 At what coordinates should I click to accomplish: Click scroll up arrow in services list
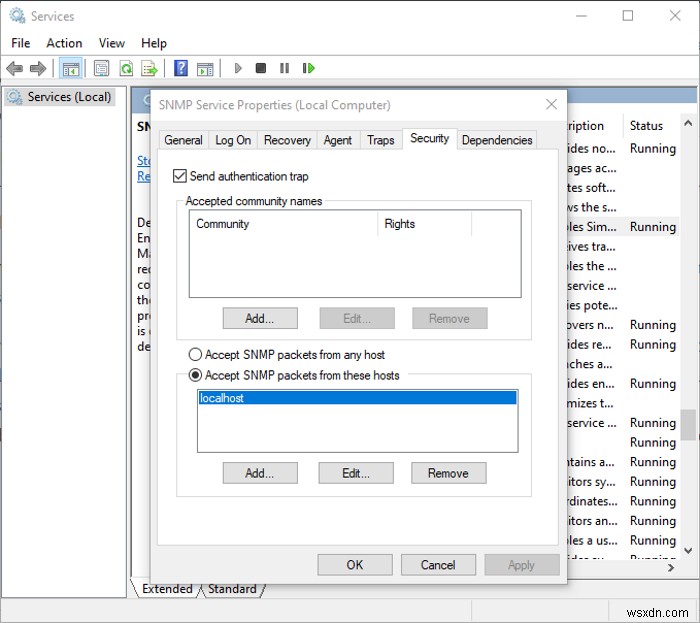click(x=688, y=123)
